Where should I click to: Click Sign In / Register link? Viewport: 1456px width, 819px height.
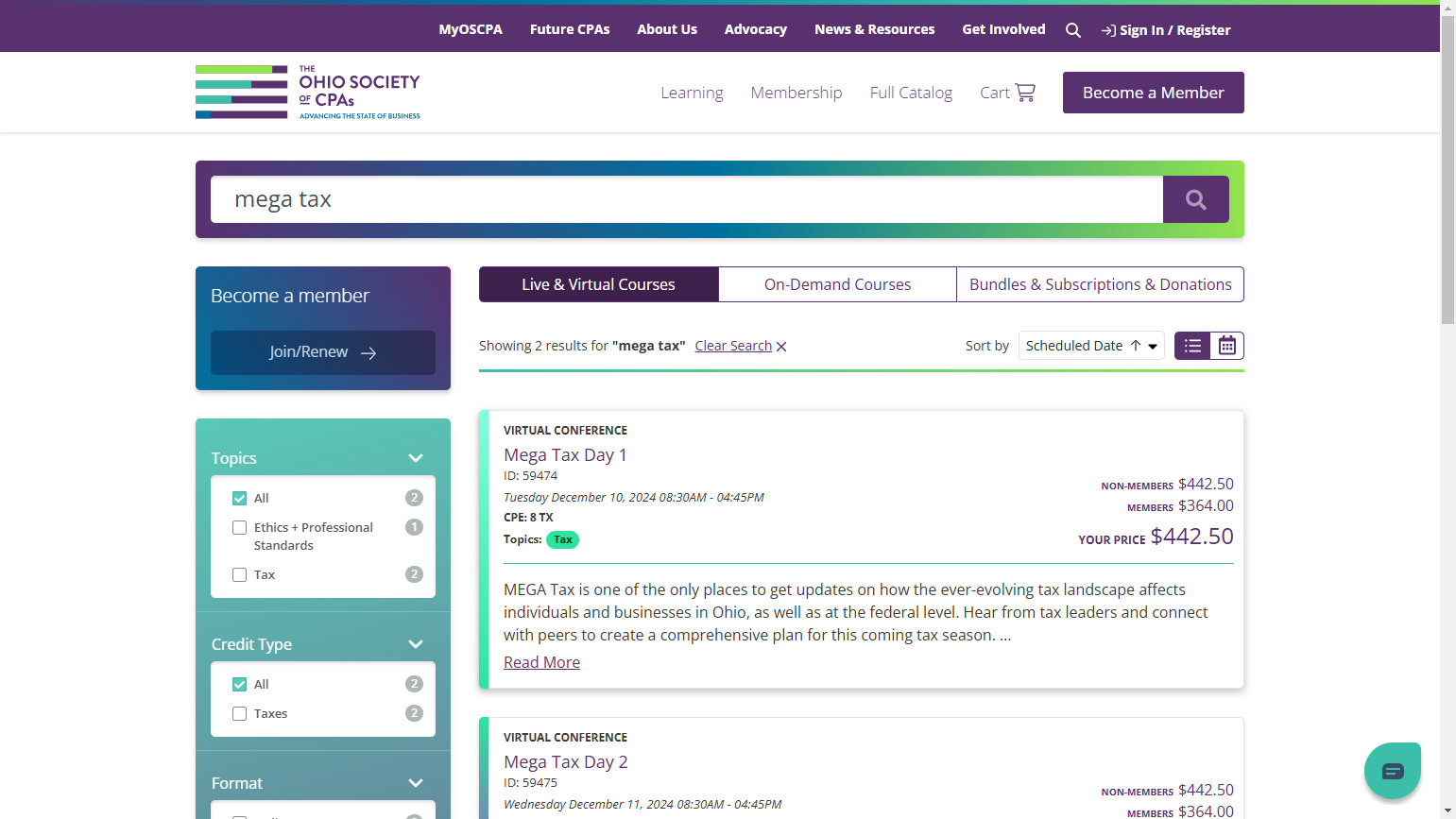click(x=1166, y=30)
